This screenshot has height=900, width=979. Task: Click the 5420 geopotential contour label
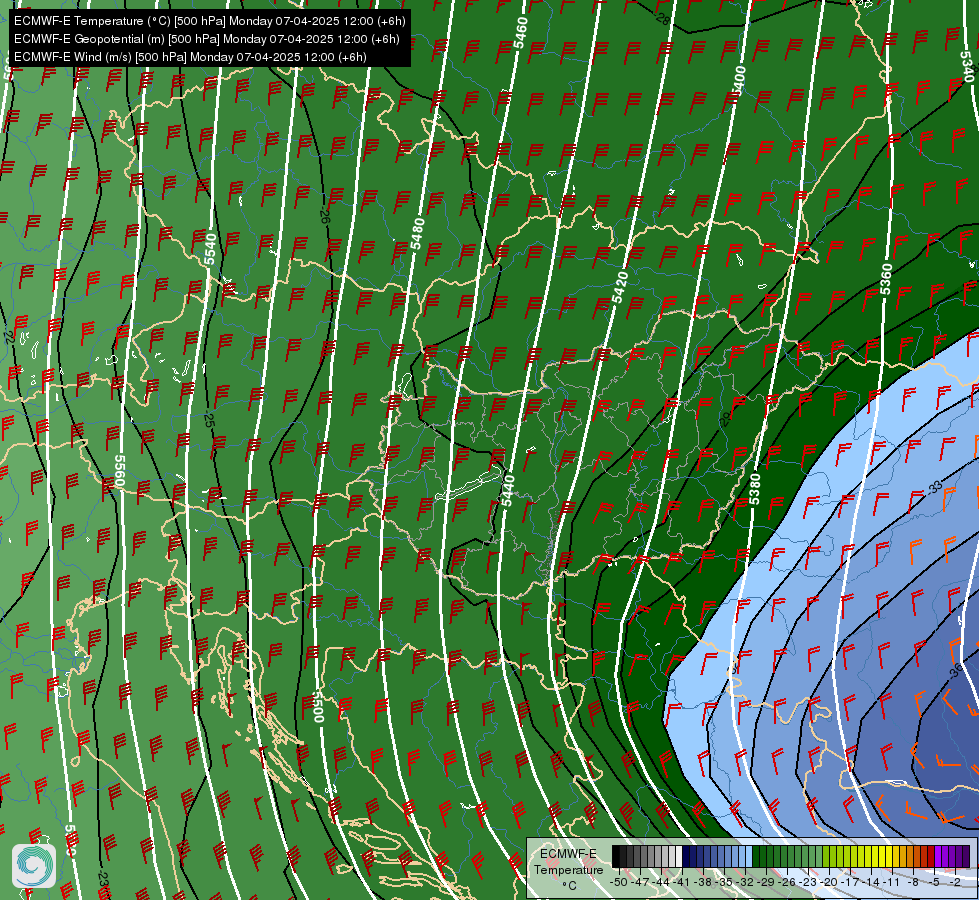click(620, 288)
